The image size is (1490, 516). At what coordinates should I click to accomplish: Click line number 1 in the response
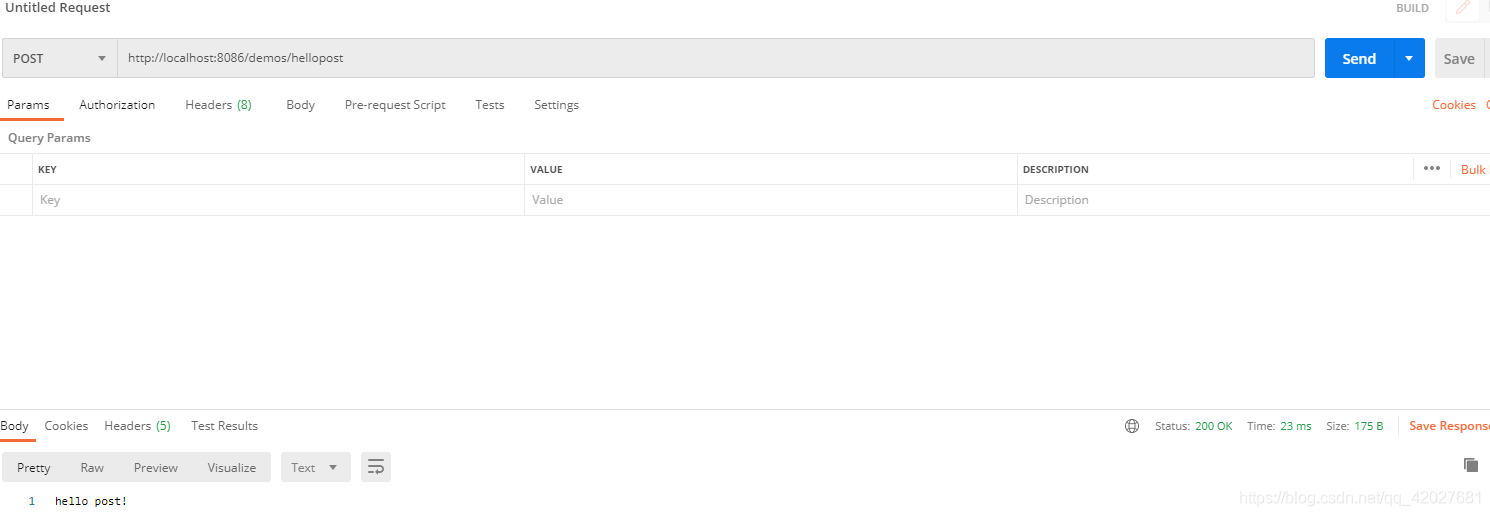point(32,501)
